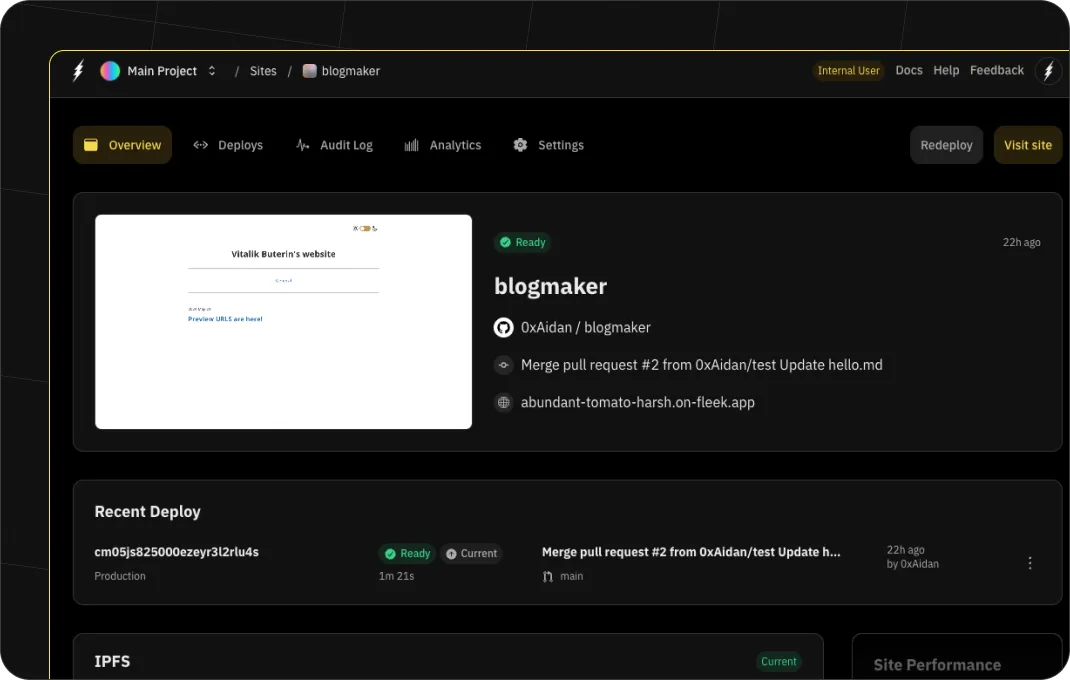Open the three-dot menu for recent deploy

[x=1030, y=563]
